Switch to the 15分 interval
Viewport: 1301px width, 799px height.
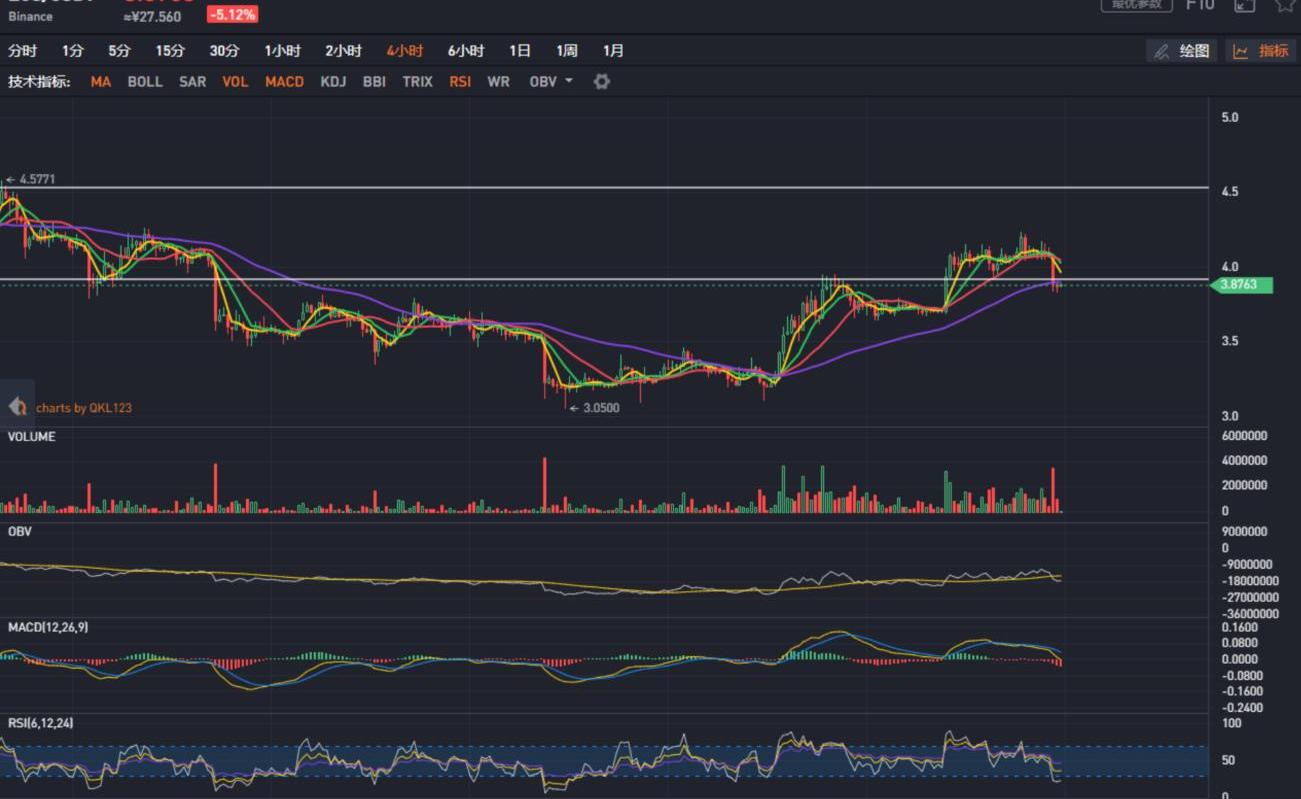pyautogui.click(x=170, y=51)
